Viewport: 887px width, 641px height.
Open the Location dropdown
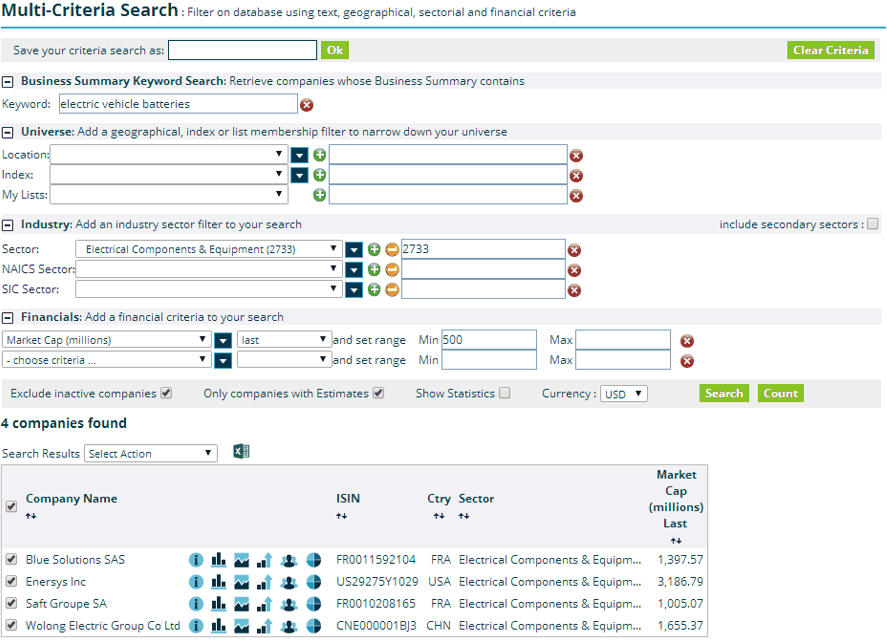[x=169, y=154]
